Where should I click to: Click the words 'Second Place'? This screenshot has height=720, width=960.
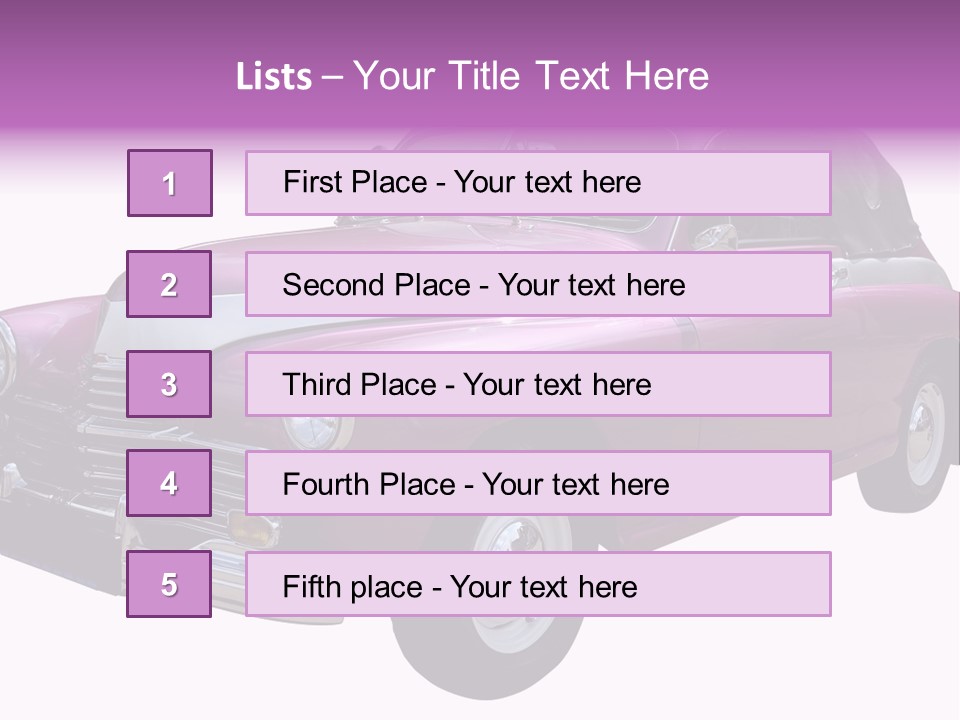tap(377, 285)
